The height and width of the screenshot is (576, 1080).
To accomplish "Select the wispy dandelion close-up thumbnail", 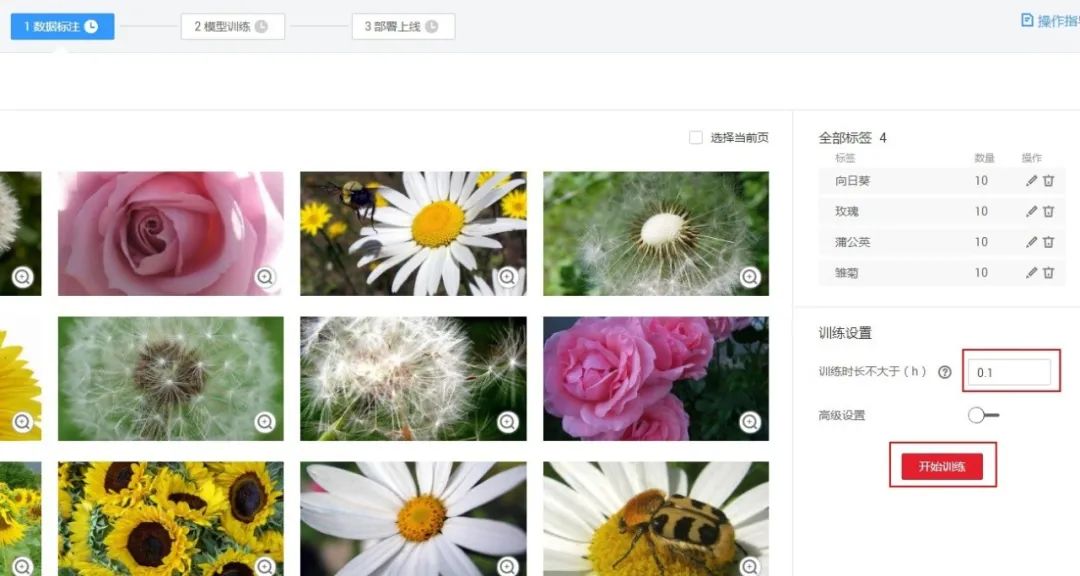I will click(x=413, y=378).
